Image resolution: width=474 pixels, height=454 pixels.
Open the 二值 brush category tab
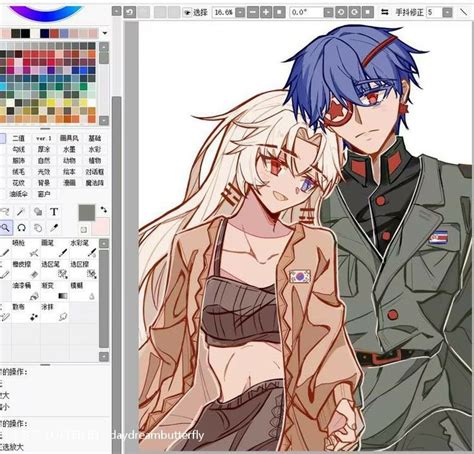tap(18, 138)
